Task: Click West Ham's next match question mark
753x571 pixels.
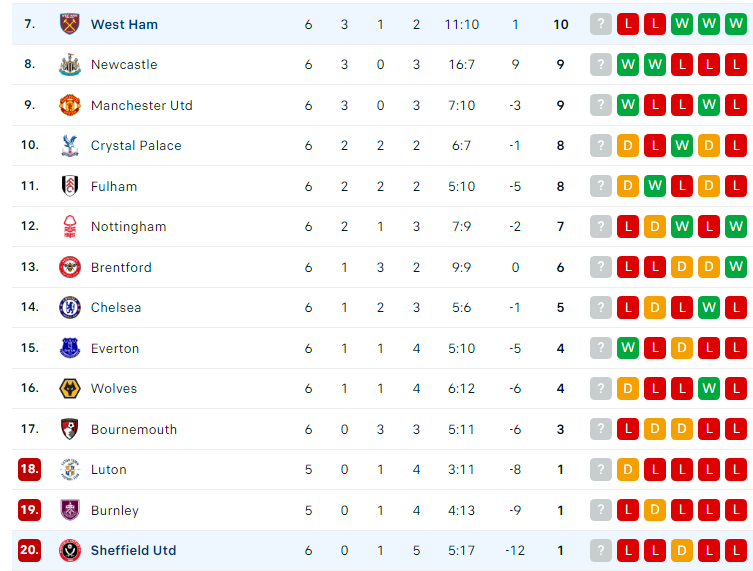Action: [600, 24]
